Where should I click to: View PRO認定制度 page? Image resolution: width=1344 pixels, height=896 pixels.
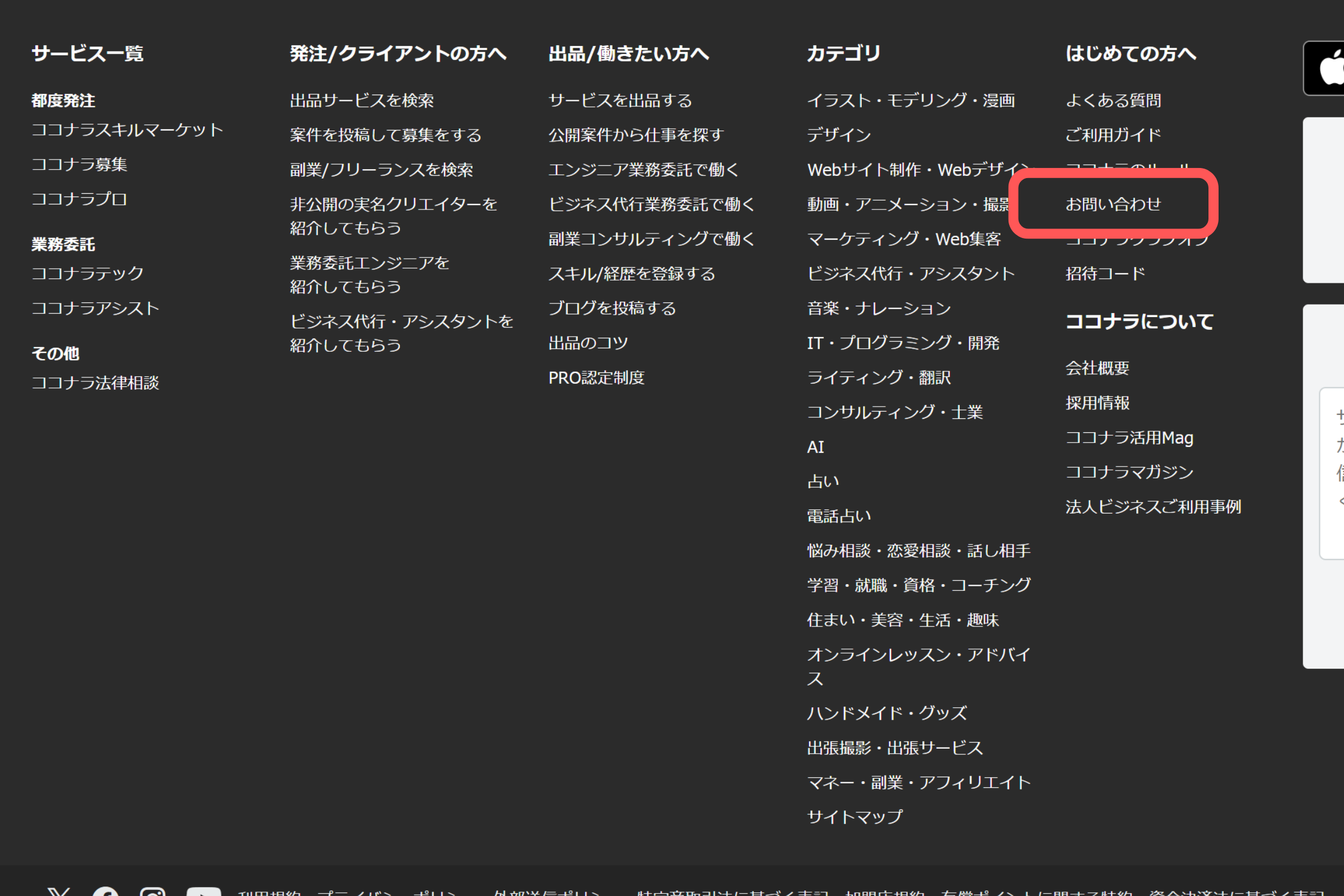pos(596,377)
